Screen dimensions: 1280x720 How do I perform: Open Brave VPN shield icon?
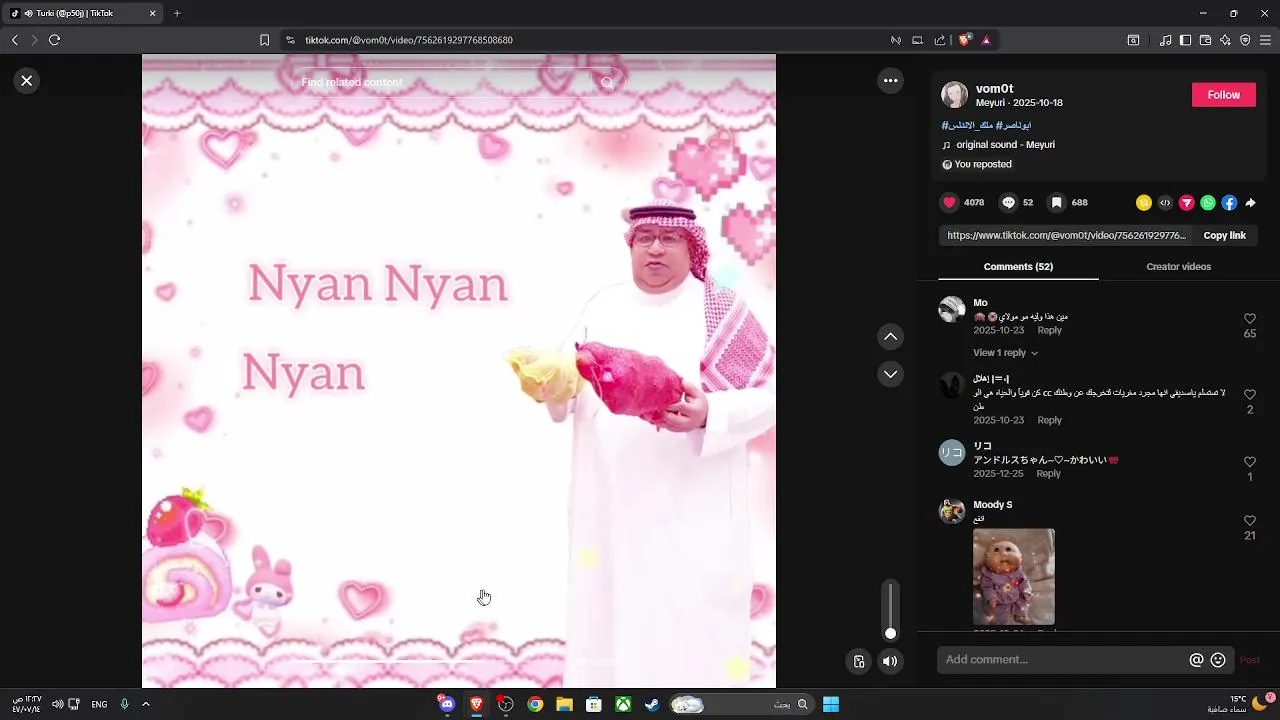point(1245,40)
